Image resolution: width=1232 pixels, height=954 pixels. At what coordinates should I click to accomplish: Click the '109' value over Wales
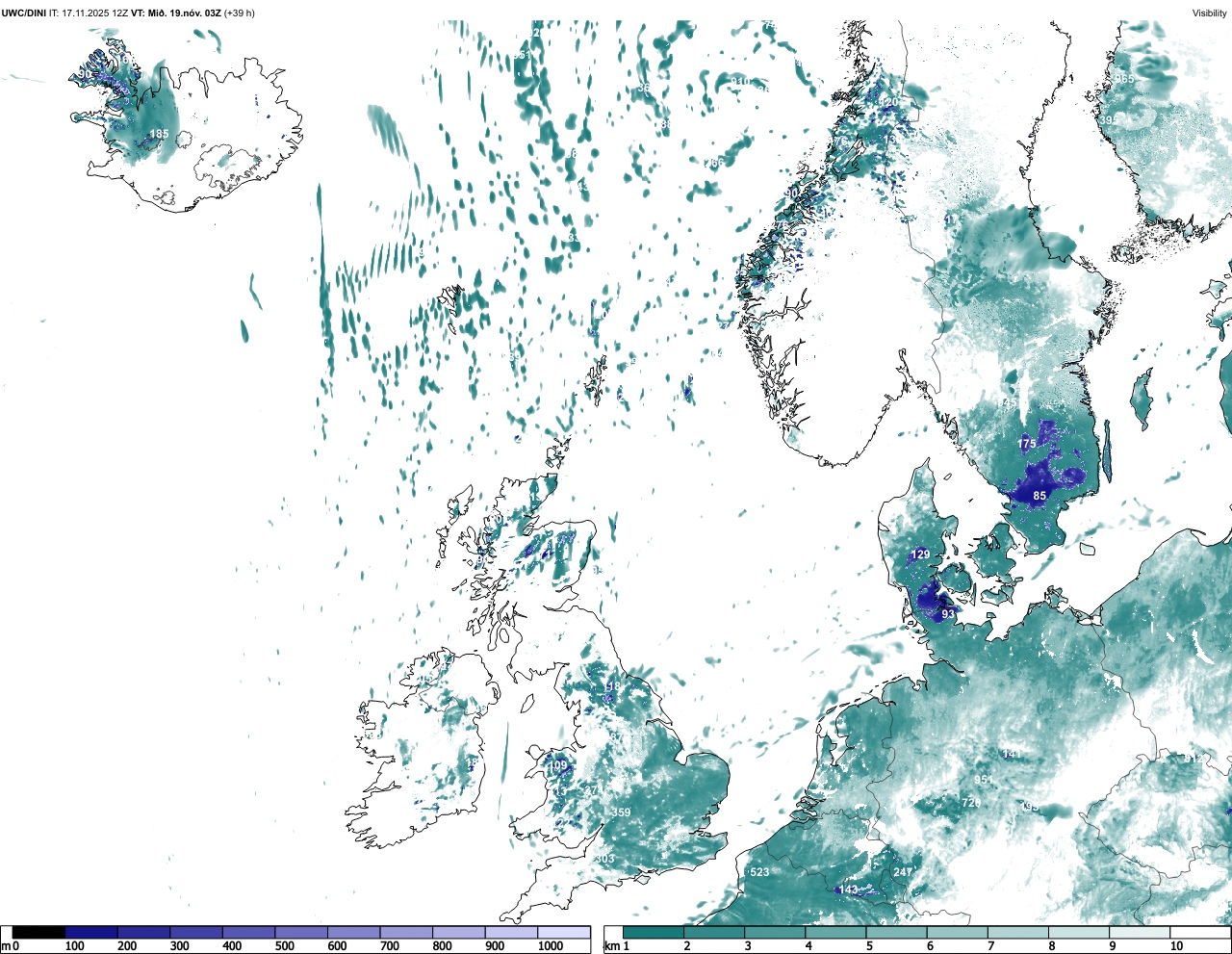(x=558, y=766)
